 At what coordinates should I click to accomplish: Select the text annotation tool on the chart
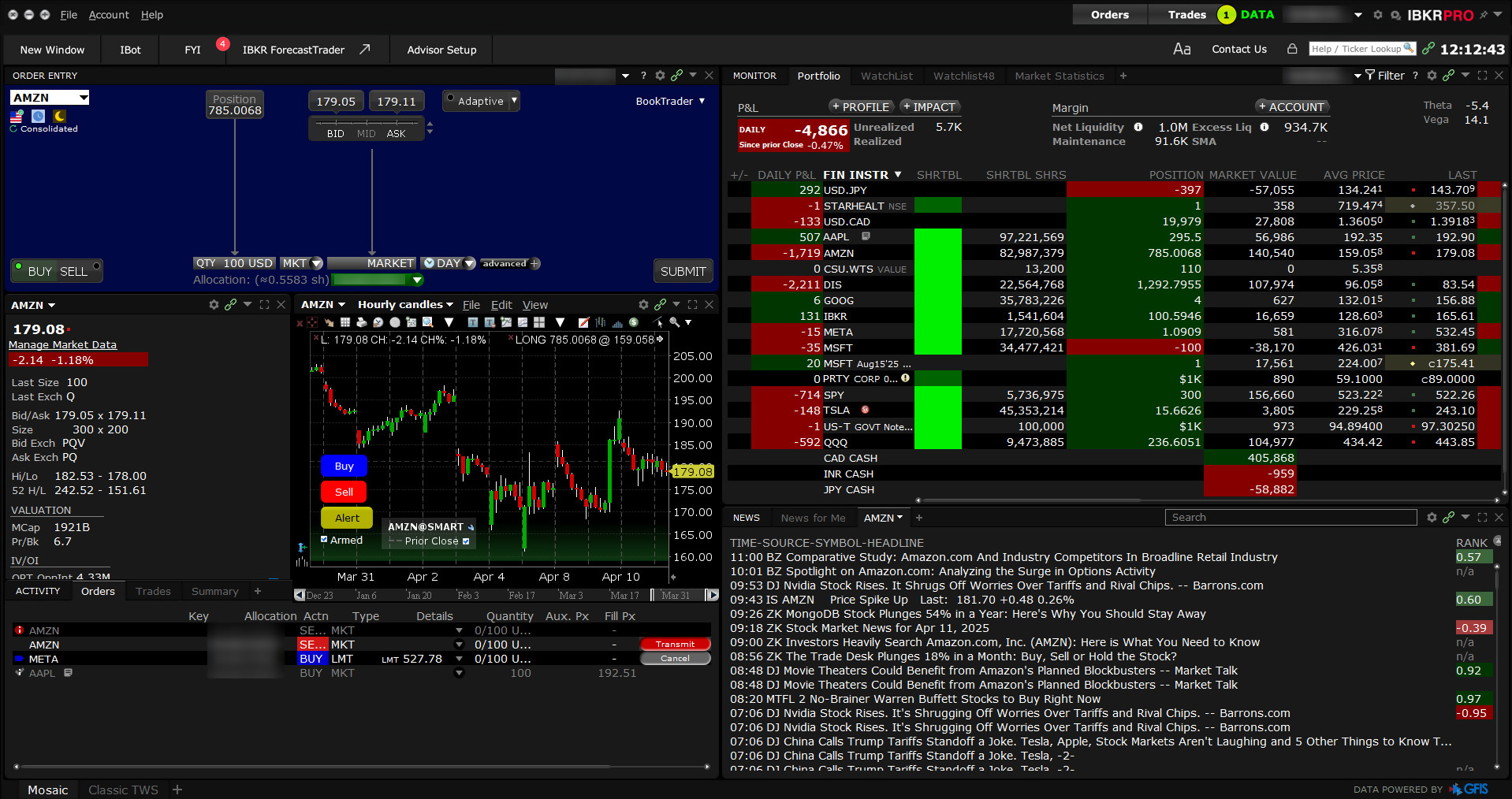point(471,322)
